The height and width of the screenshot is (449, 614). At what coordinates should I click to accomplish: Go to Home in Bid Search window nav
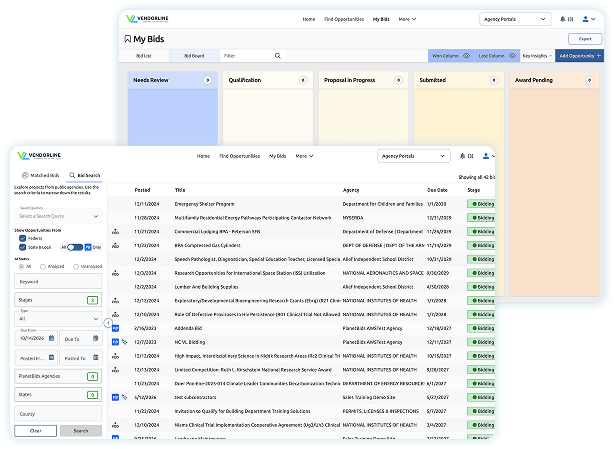[203, 156]
